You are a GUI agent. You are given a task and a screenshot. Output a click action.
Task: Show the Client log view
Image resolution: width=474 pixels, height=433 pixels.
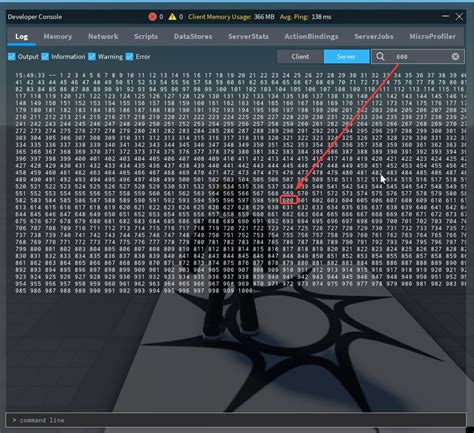(x=300, y=57)
